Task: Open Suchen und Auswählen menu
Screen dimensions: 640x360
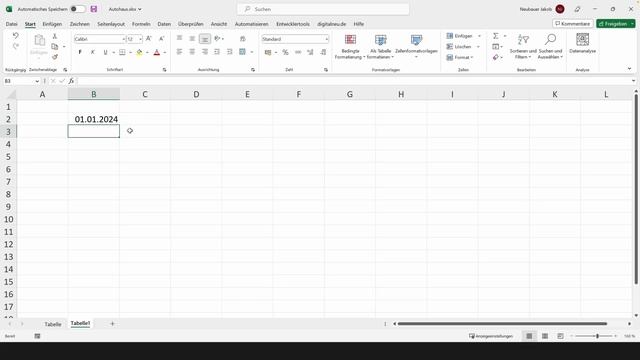Action: pyautogui.click(x=550, y=47)
